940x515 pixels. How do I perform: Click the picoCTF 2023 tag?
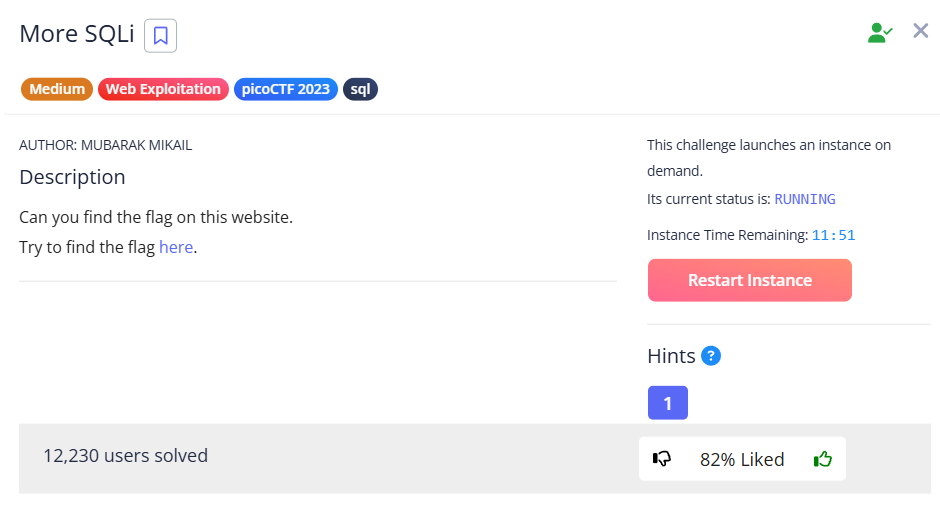click(285, 89)
